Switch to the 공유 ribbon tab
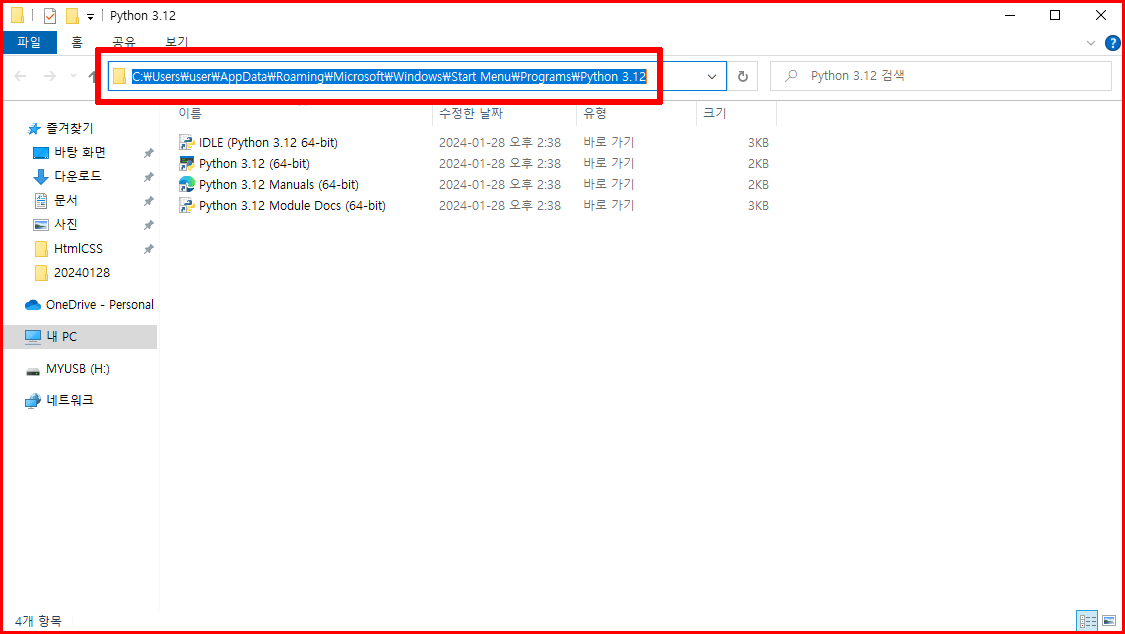This screenshot has width=1125, height=634. (x=124, y=42)
